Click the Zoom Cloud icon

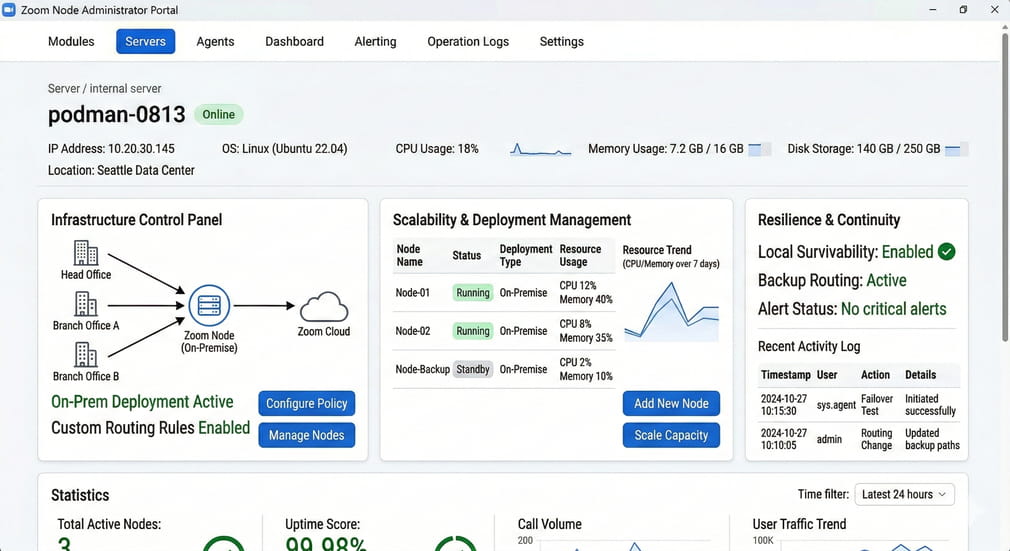(324, 306)
